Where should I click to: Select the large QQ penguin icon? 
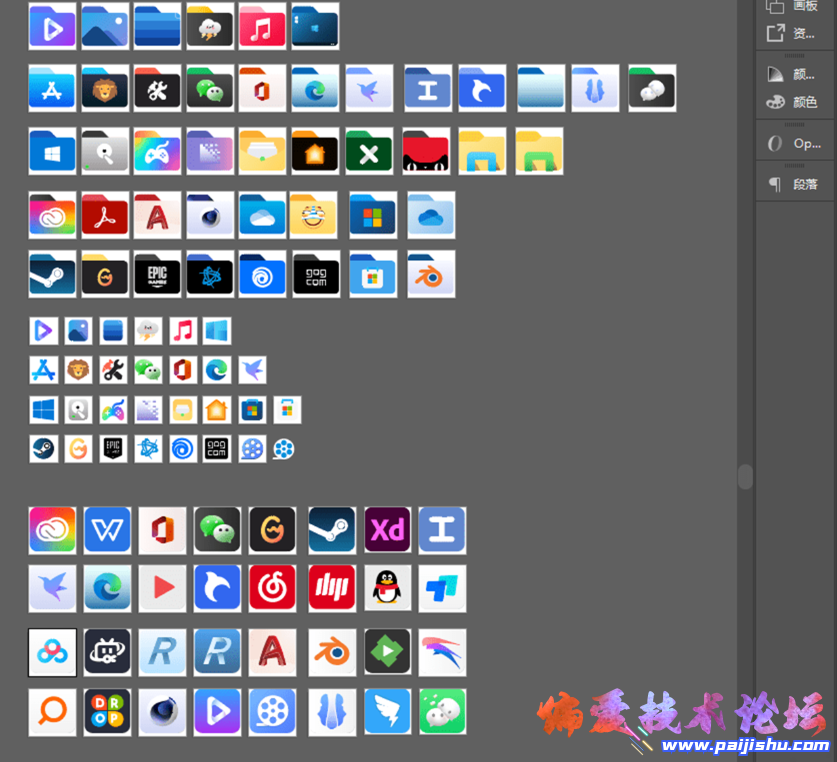[x=387, y=588]
